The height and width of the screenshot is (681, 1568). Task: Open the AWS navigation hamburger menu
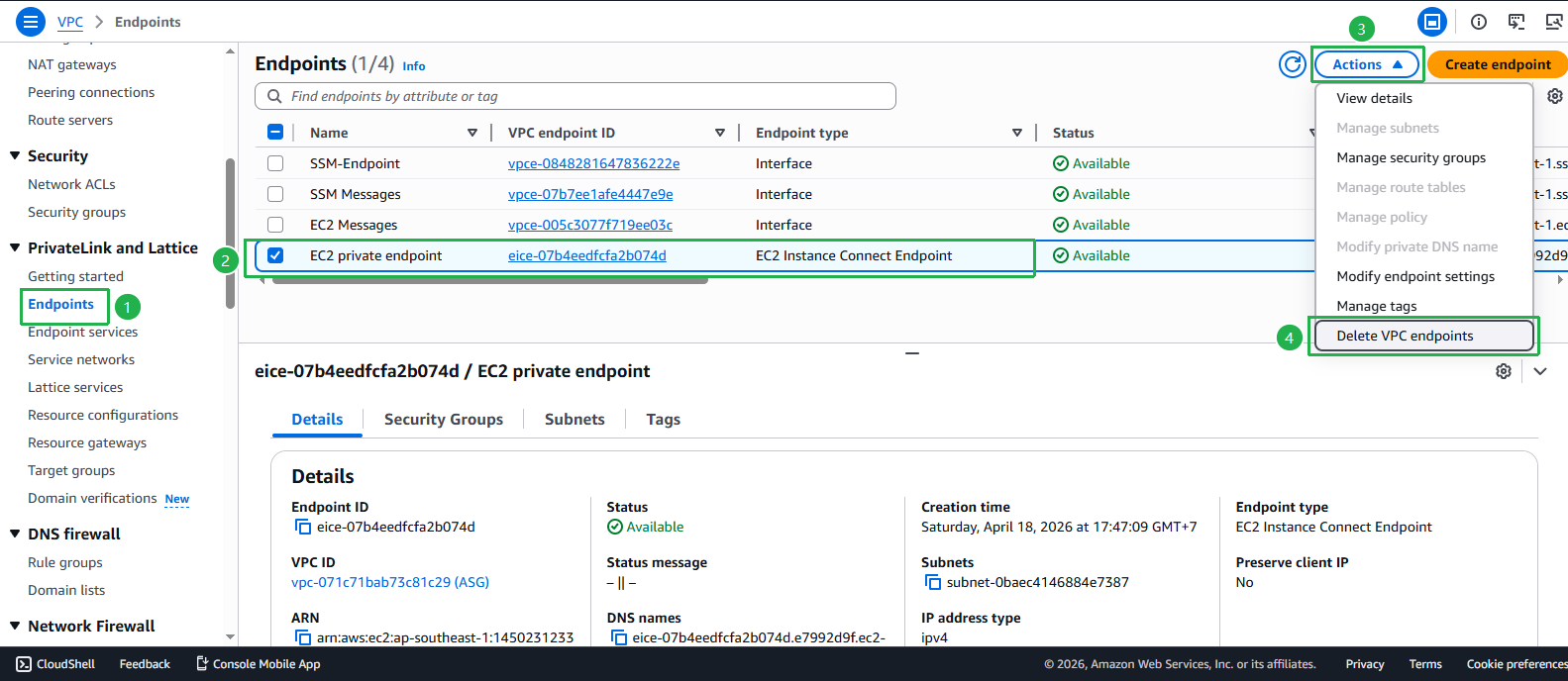point(31,21)
